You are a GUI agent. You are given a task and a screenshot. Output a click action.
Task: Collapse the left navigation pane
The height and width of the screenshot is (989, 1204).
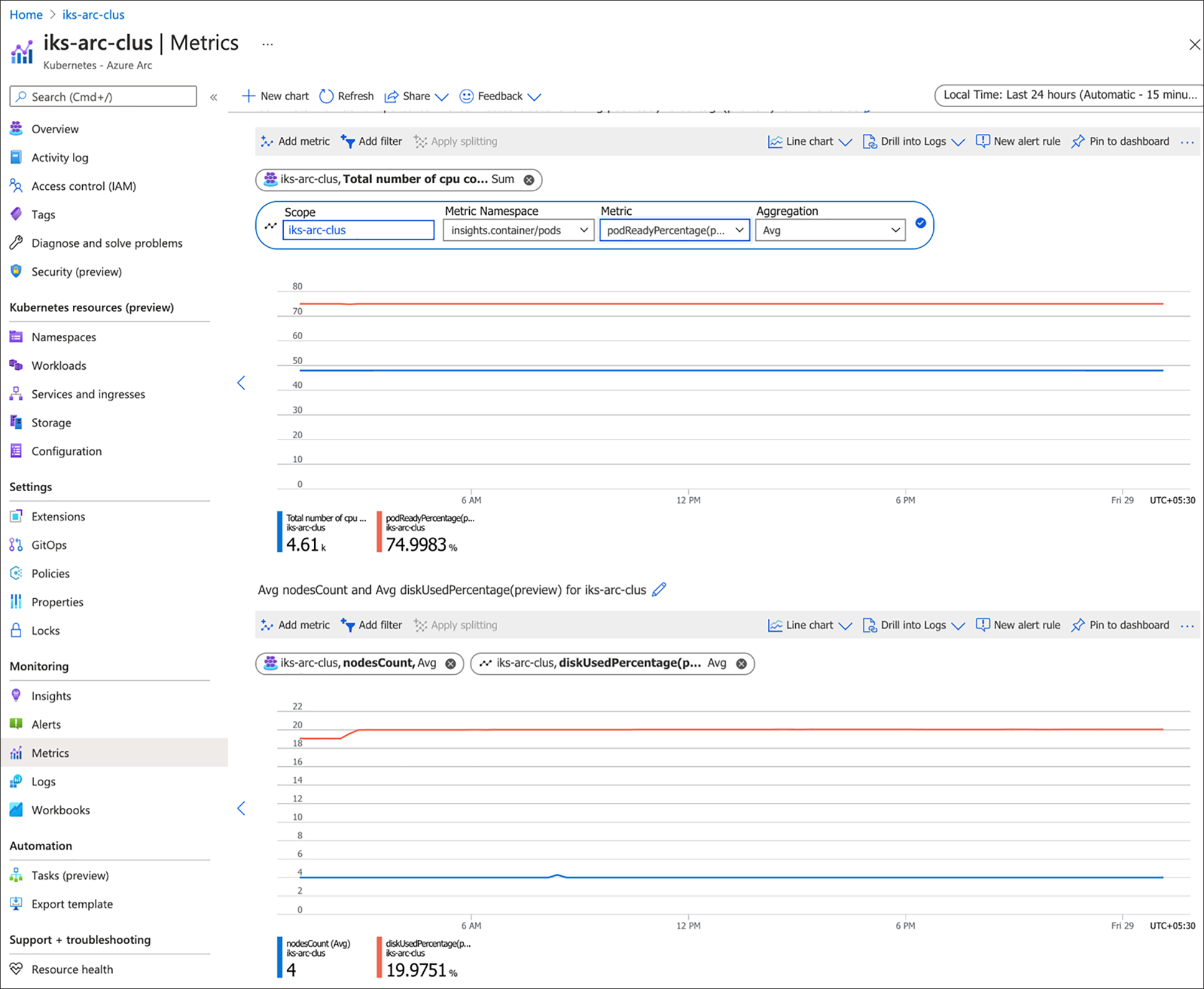click(x=213, y=96)
